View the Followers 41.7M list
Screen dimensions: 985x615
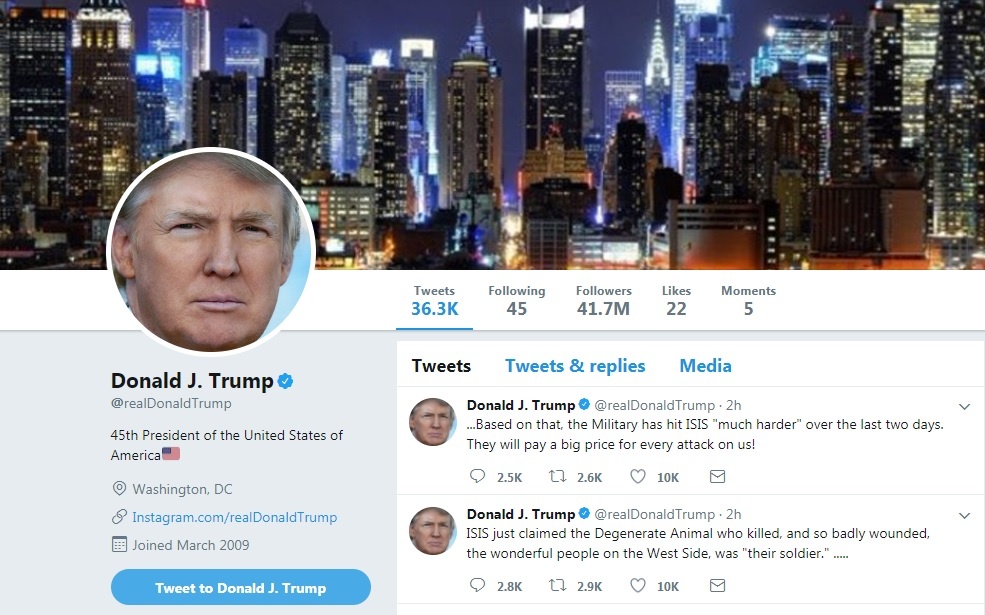(x=604, y=300)
